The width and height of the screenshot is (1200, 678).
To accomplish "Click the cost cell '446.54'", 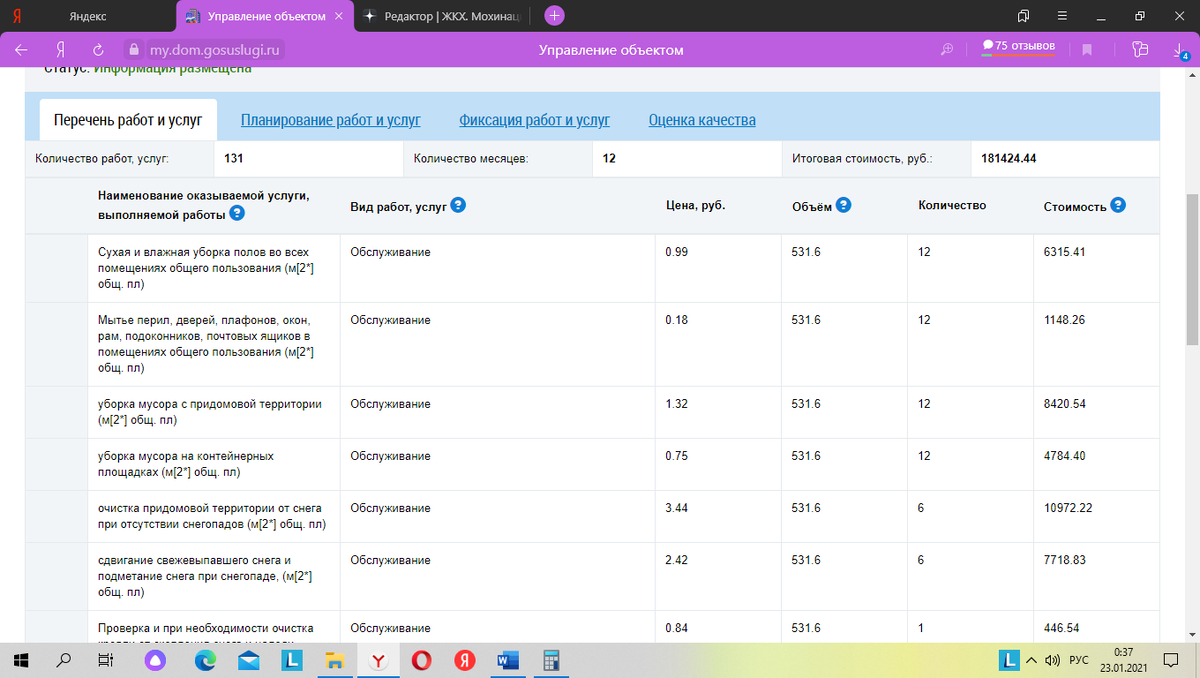I will coord(1061,628).
